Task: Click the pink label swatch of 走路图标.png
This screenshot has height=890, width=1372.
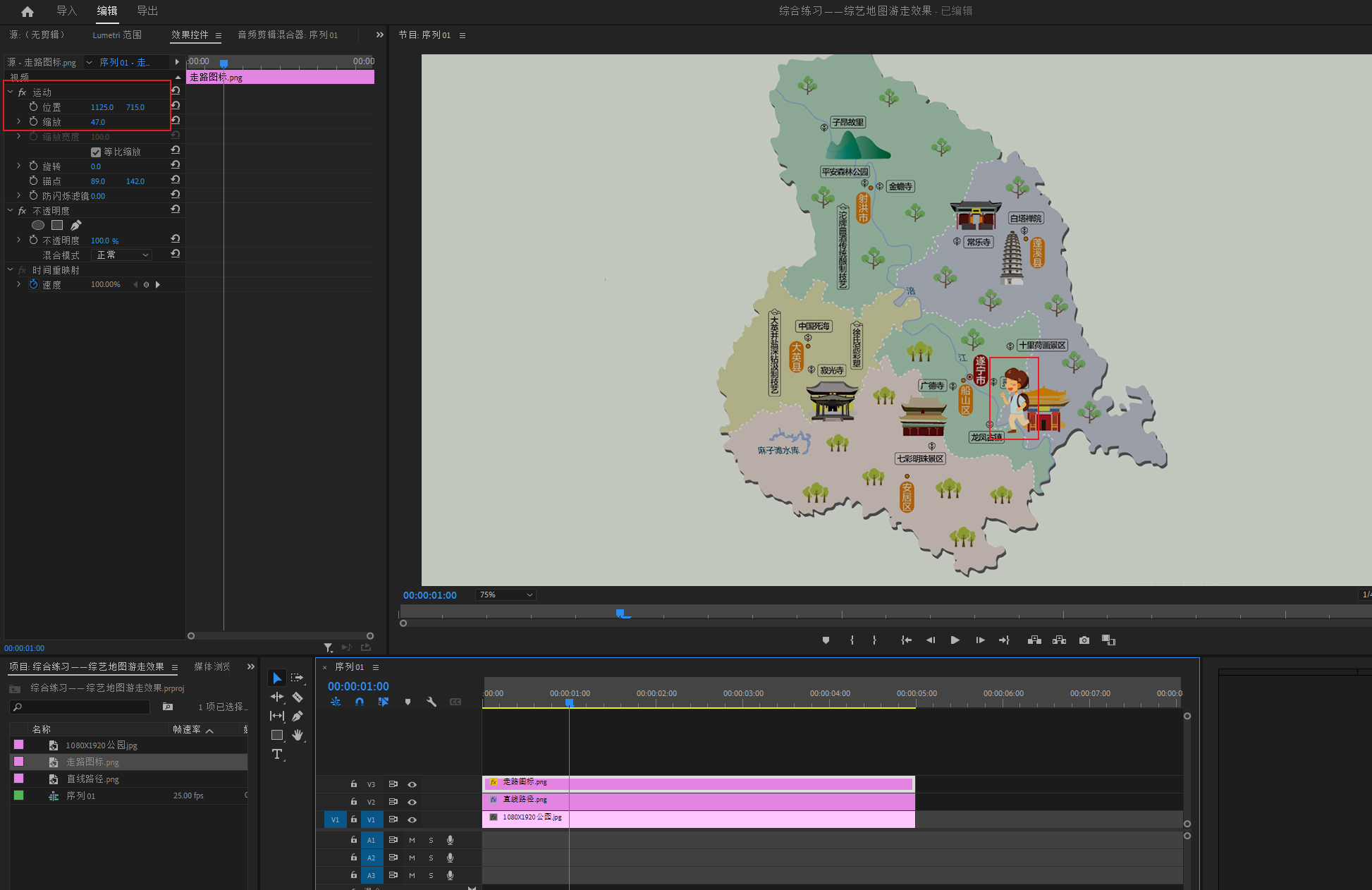Action: click(x=19, y=762)
